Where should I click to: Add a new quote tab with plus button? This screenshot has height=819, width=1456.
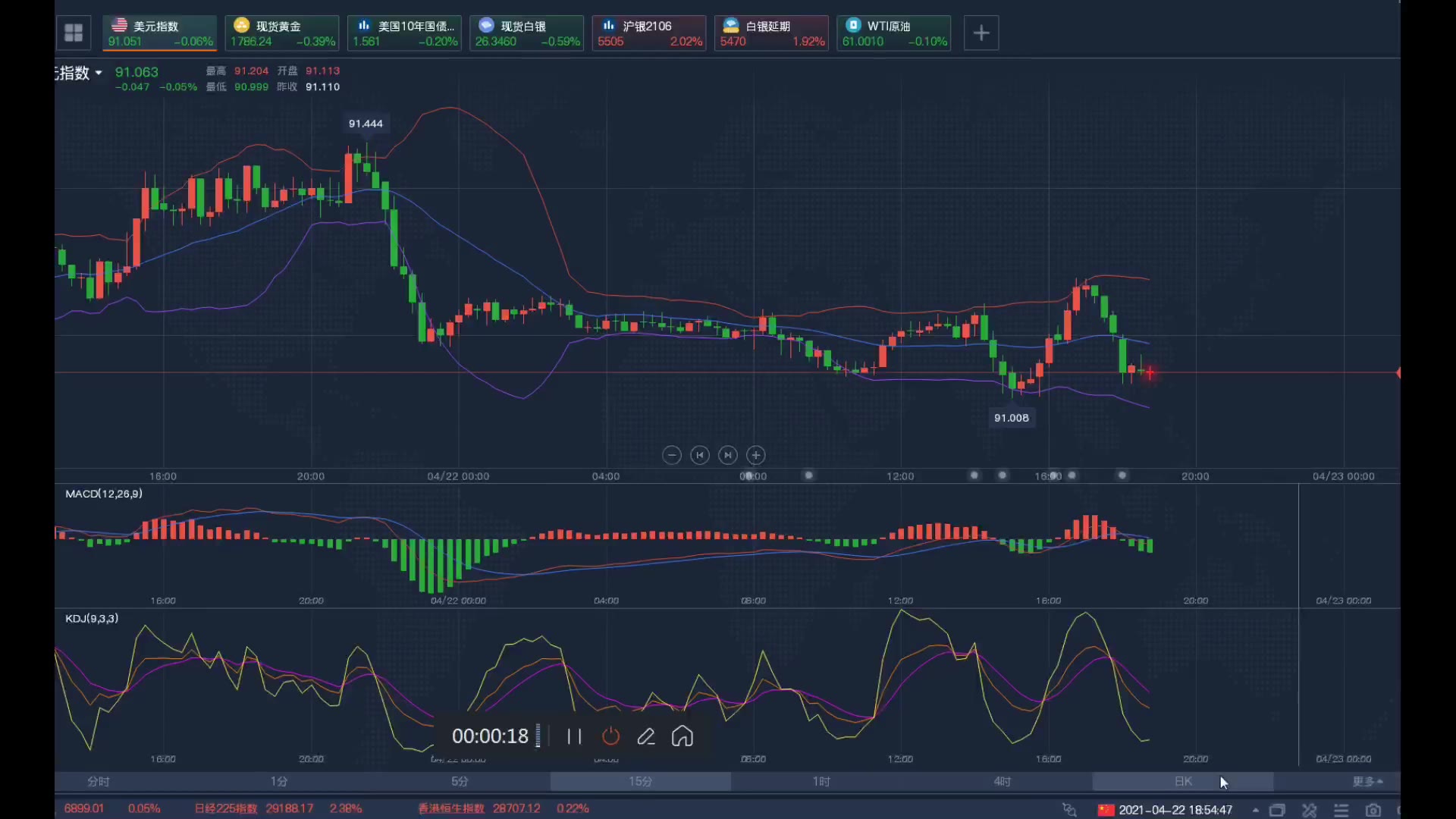point(981,33)
